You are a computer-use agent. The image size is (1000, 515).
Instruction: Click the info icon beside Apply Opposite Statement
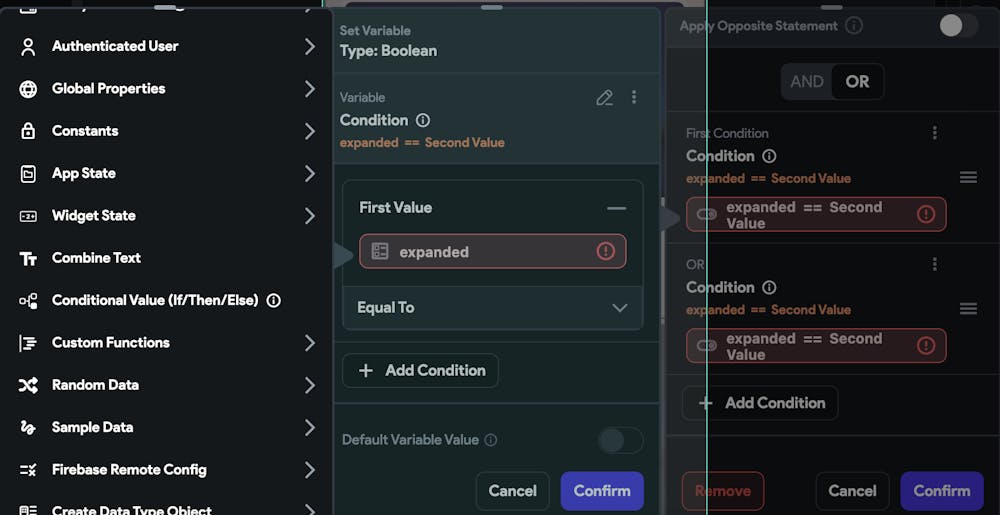[x=854, y=26]
